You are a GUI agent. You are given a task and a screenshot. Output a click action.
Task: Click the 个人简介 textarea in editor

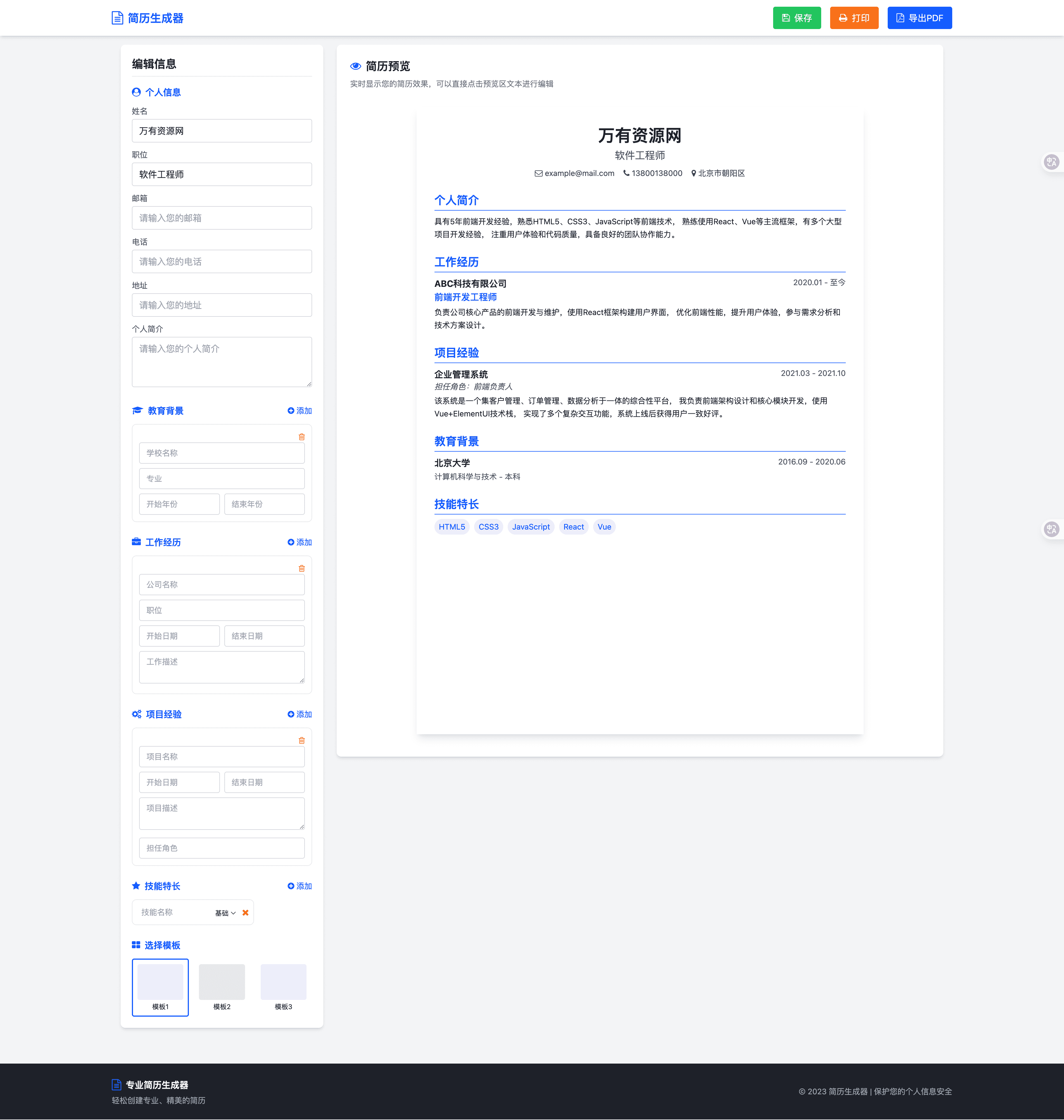(222, 362)
